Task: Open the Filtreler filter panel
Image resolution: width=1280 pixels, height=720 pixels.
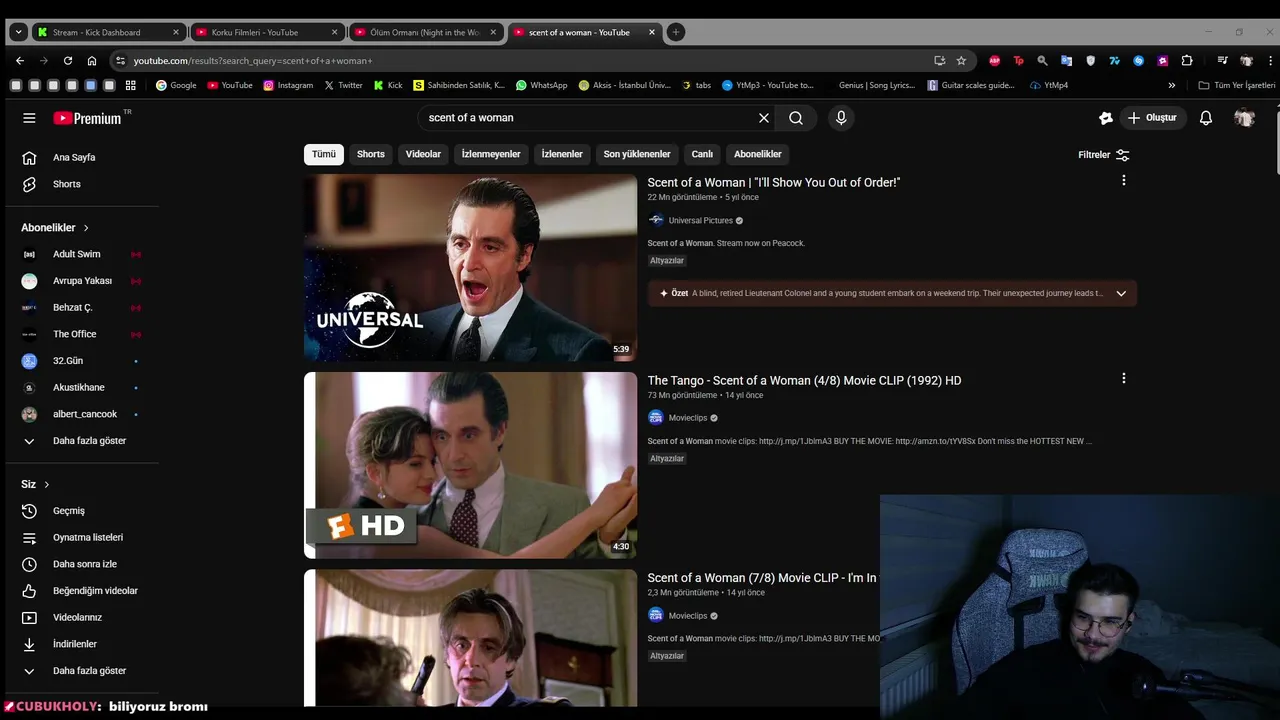Action: [1104, 155]
